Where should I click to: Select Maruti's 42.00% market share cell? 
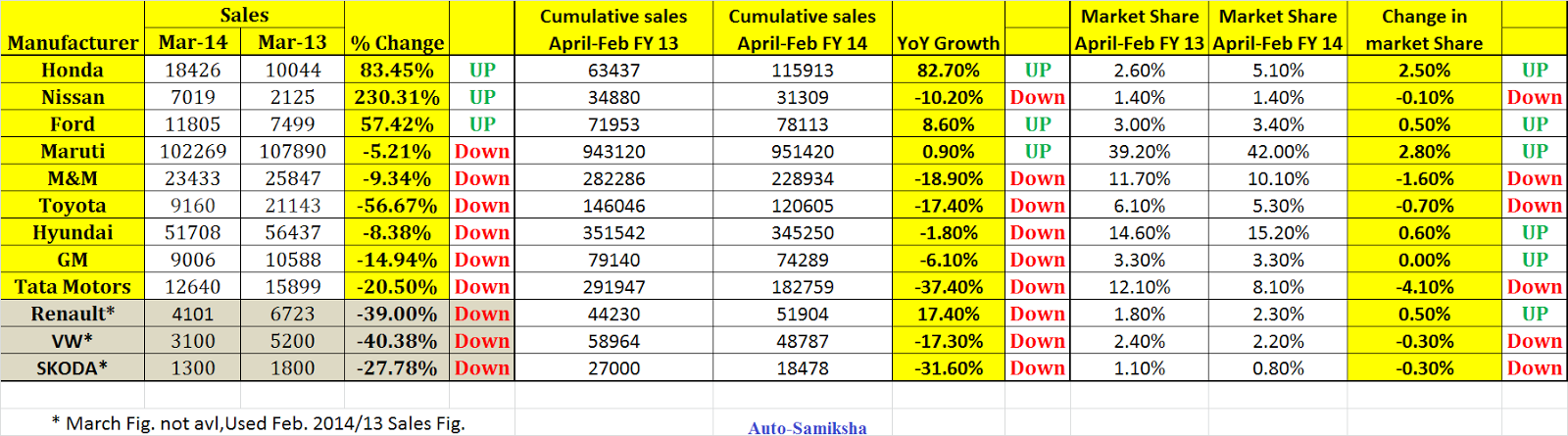tap(1278, 151)
